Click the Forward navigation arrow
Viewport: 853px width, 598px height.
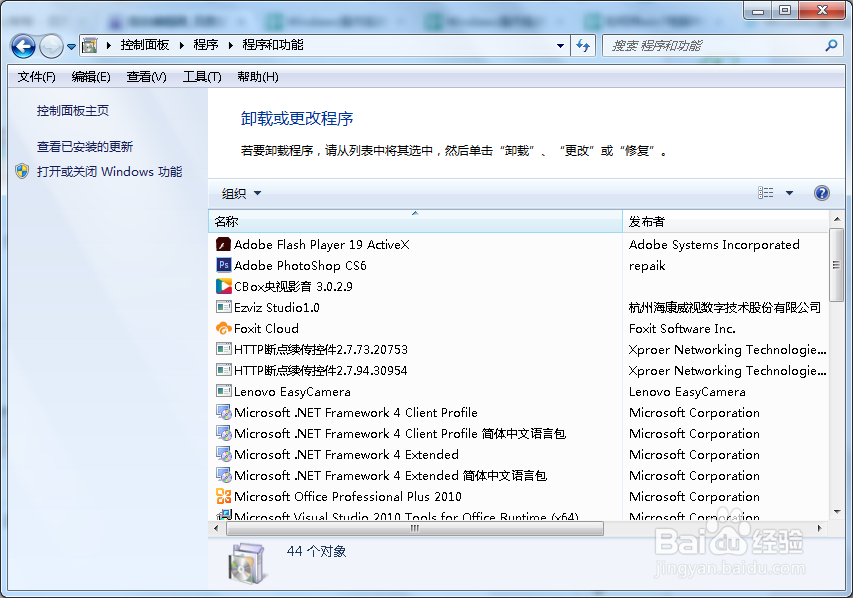(51, 46)
